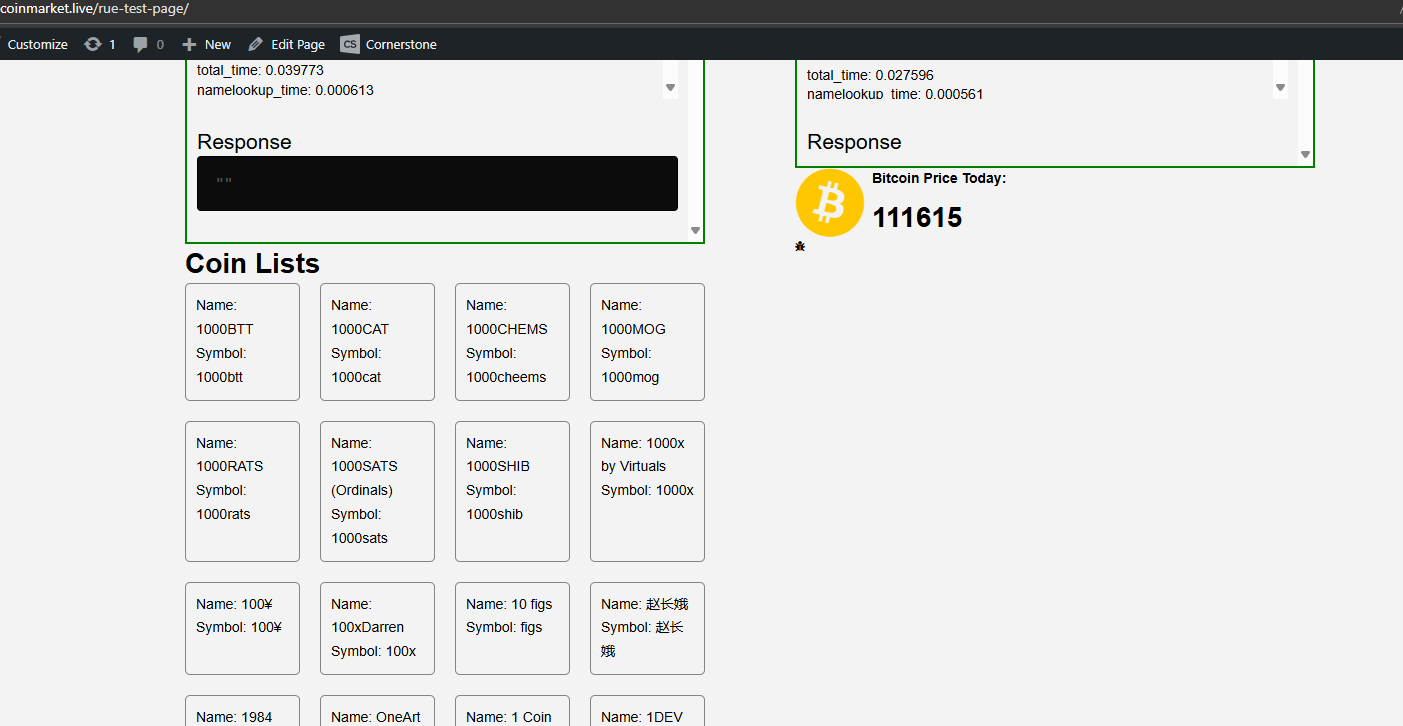This screenshot has width=1403, height=726.
Task: Click scroll-down arrow of right green panel
Action: [1305, 154]
